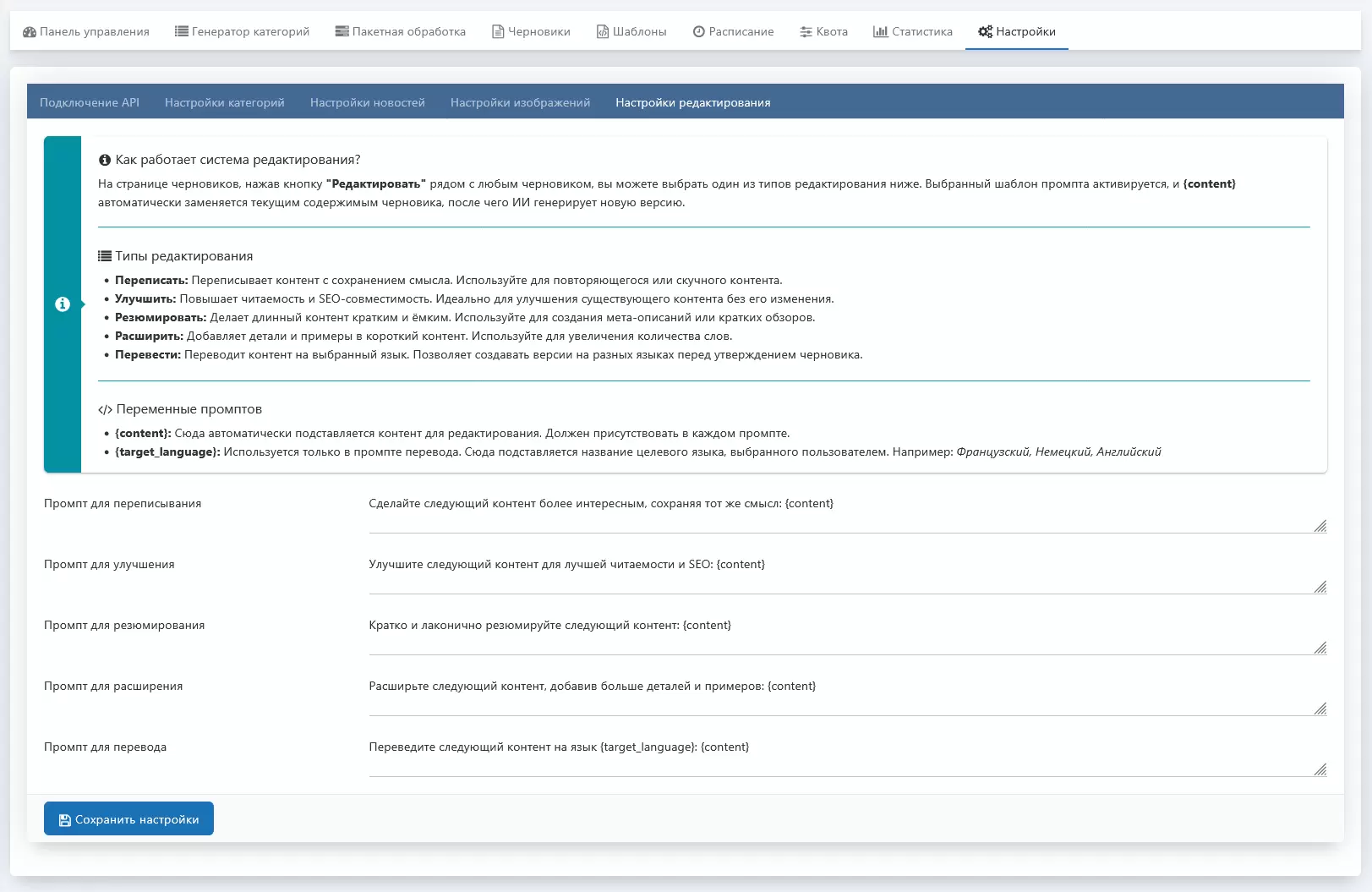The image size is (1372, 892).
Task: Click the bar chart icon of Статистика
Action: tap(880, 32)
